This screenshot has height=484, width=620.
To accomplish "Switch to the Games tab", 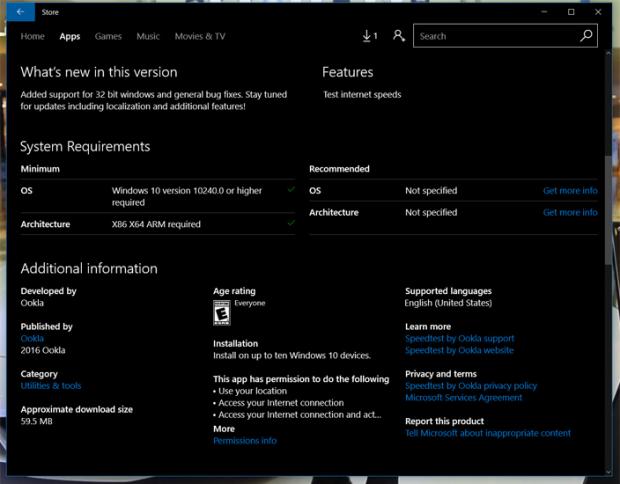I will pos(108,36).
